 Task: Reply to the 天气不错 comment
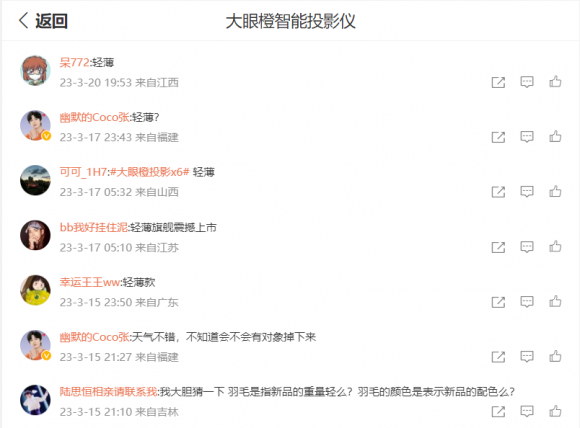point(527,357)
